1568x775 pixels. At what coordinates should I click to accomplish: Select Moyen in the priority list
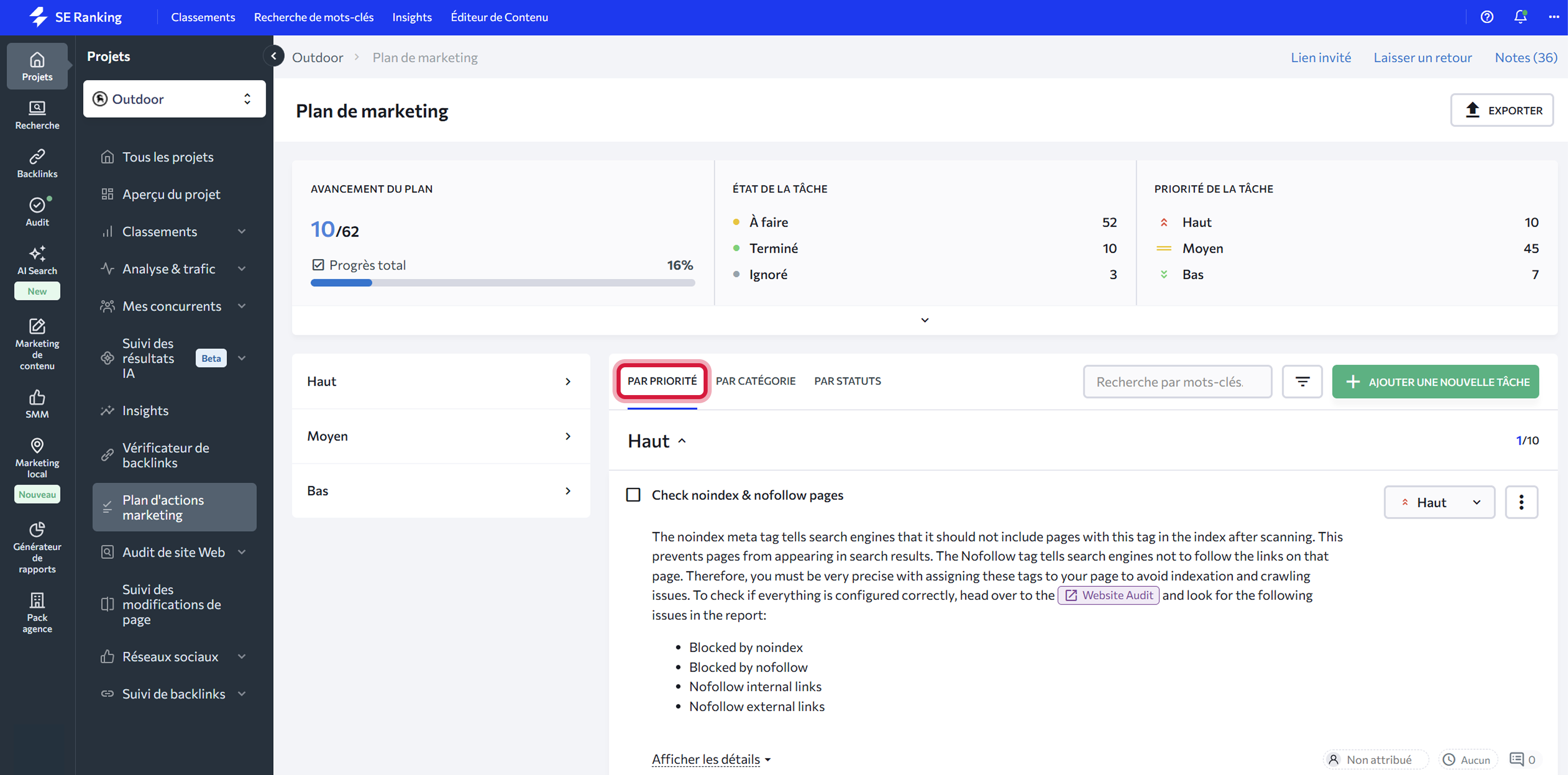(441, 436)
